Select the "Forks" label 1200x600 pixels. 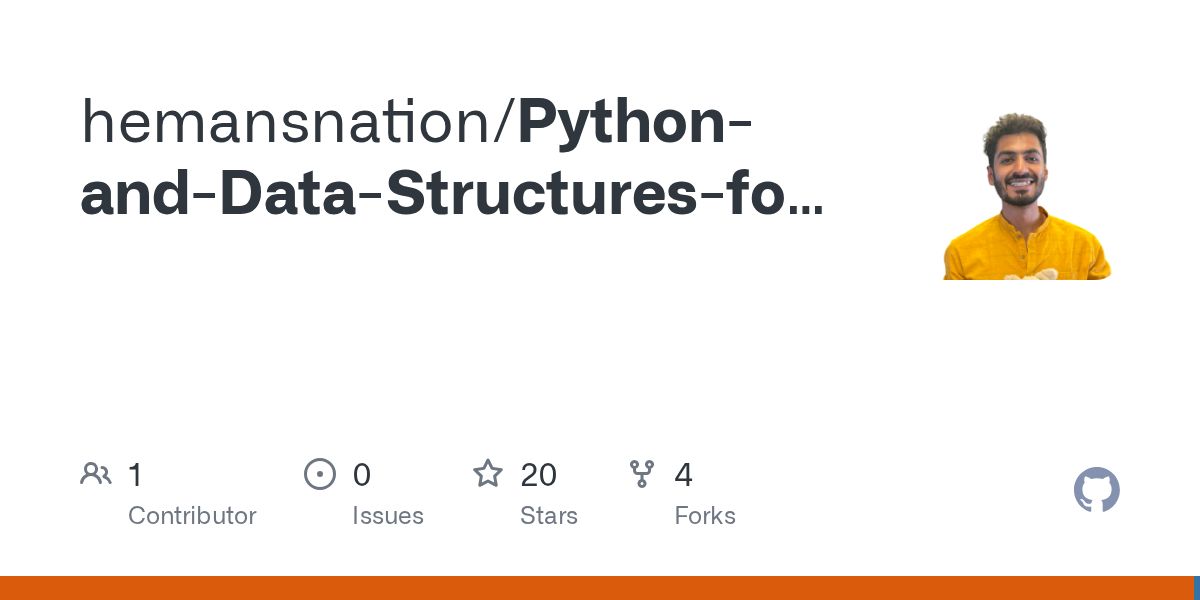tap(705, 516)
